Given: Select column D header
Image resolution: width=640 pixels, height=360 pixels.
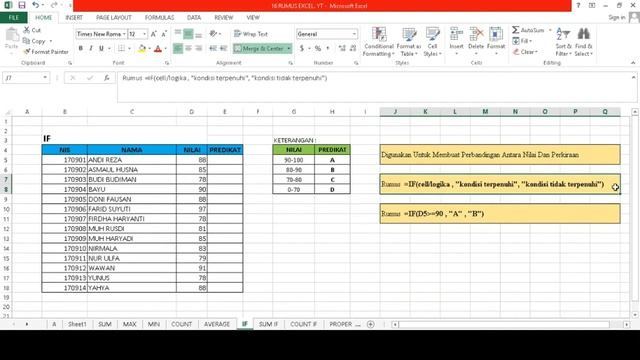Looking at the screenshot, I should (191, 111).
